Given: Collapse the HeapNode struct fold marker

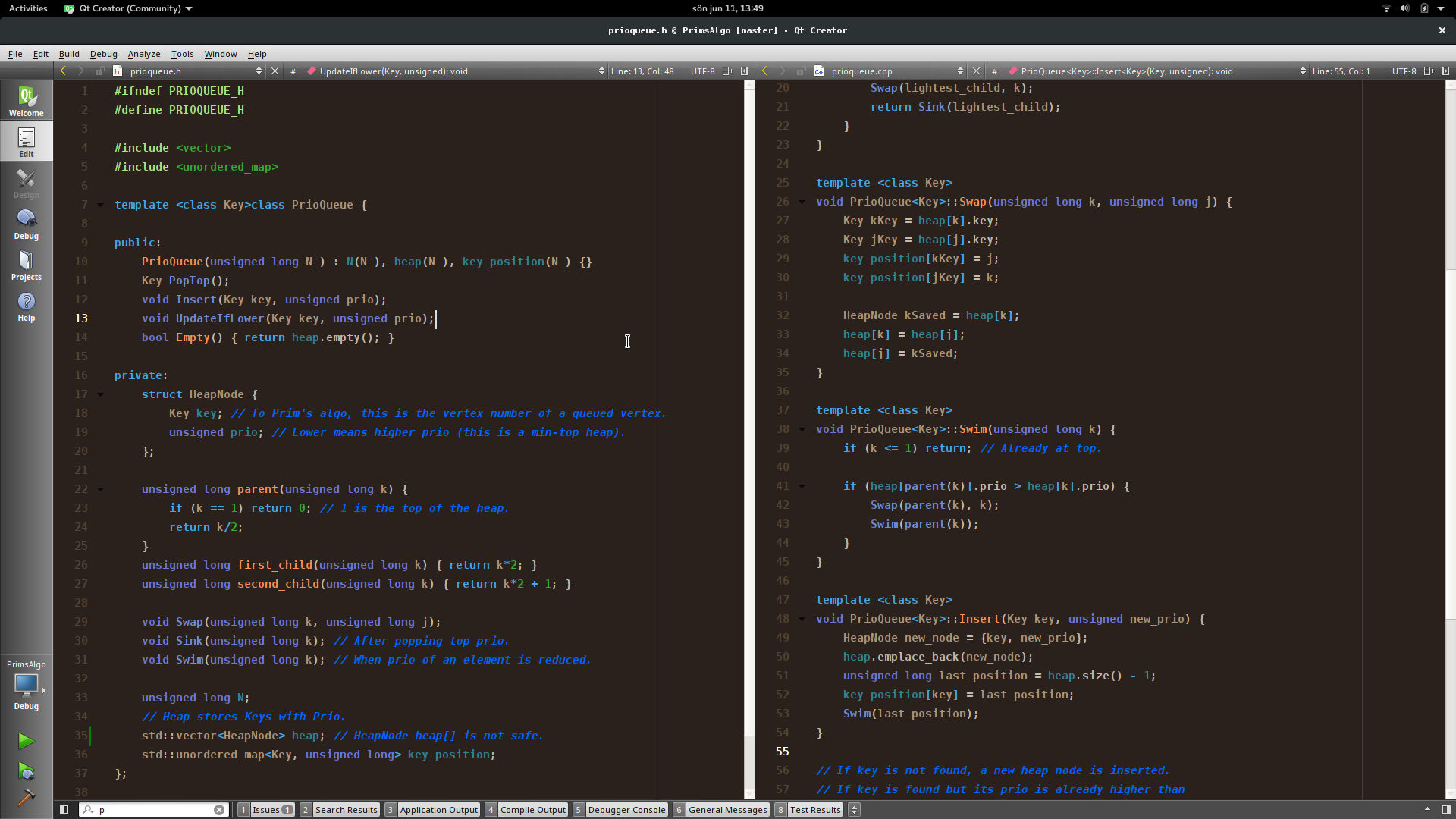Looking at the screenshot, I should (100, 394).
